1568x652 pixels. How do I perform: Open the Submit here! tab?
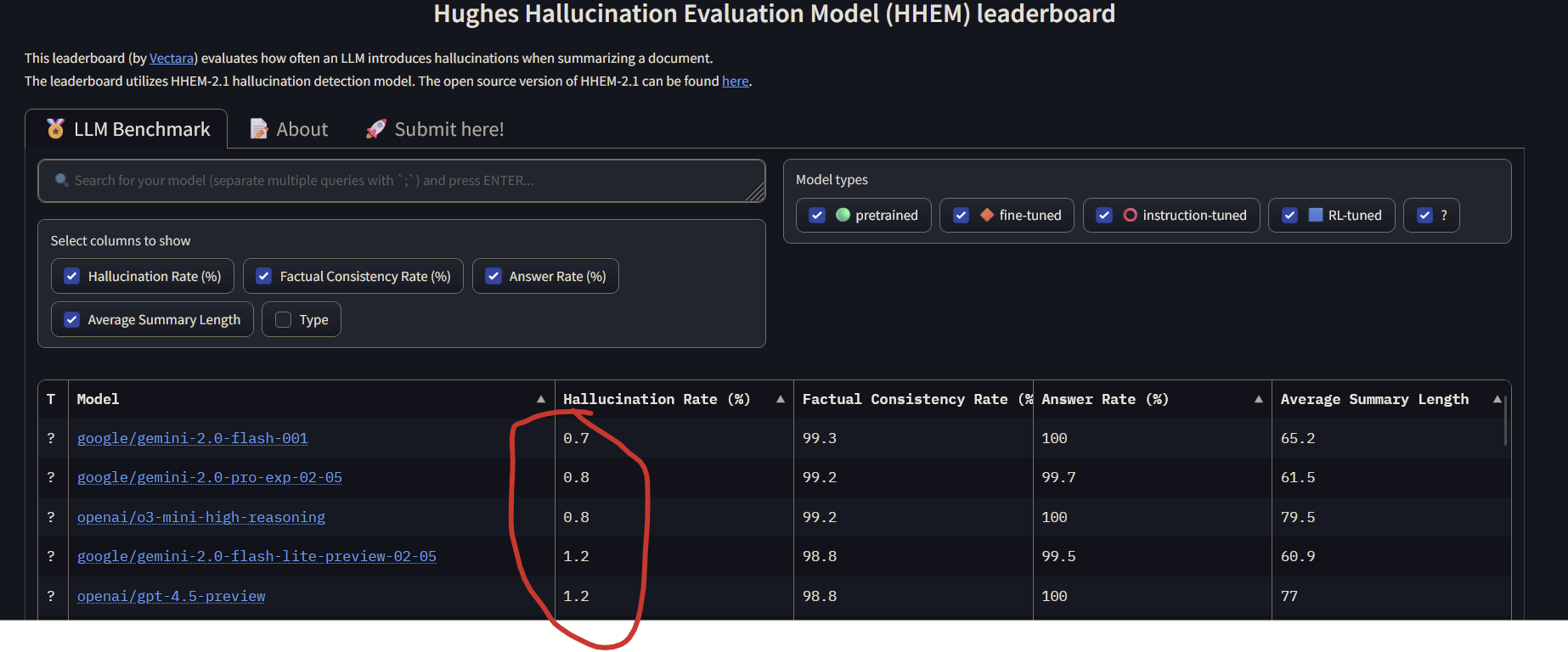pyautogui.click(x=435, y=129)
